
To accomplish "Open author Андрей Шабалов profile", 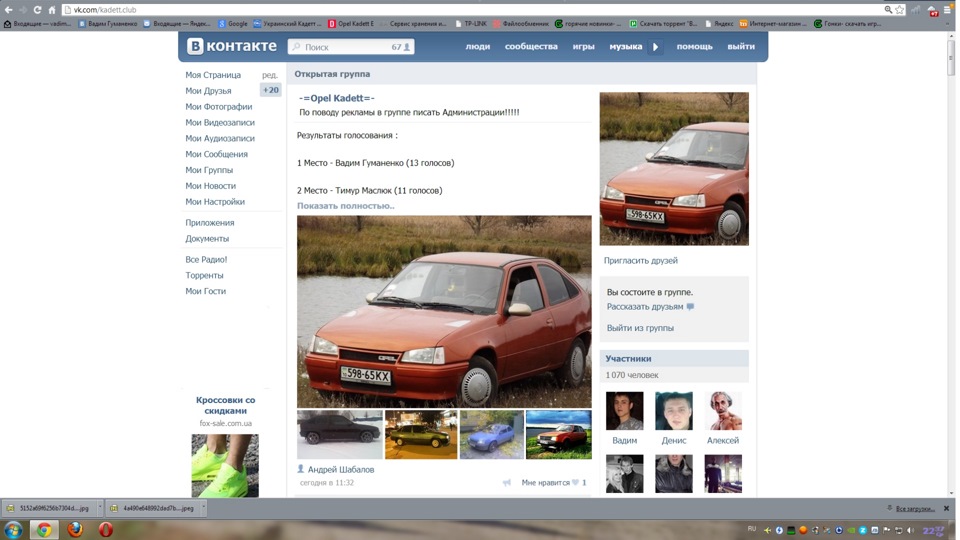I will pyautogui.click(x=340, y=470).
